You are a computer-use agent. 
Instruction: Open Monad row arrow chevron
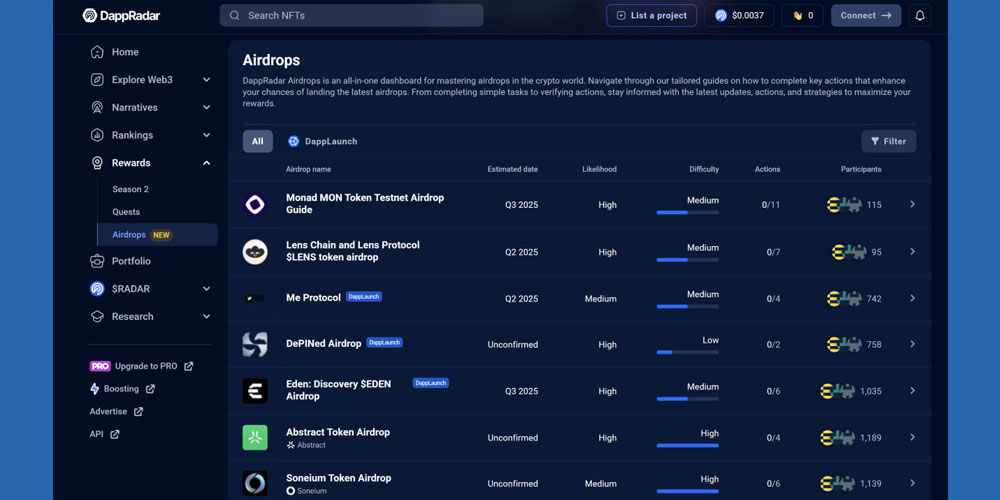point(913,204)
